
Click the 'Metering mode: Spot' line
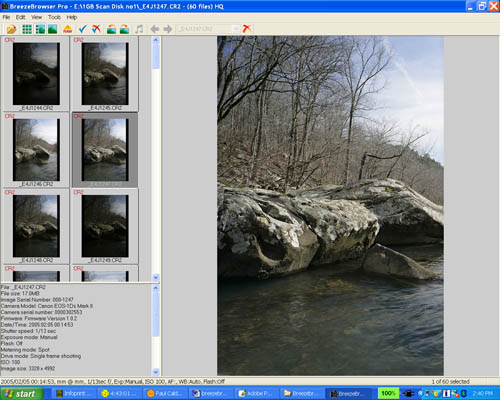coord(25,350)
